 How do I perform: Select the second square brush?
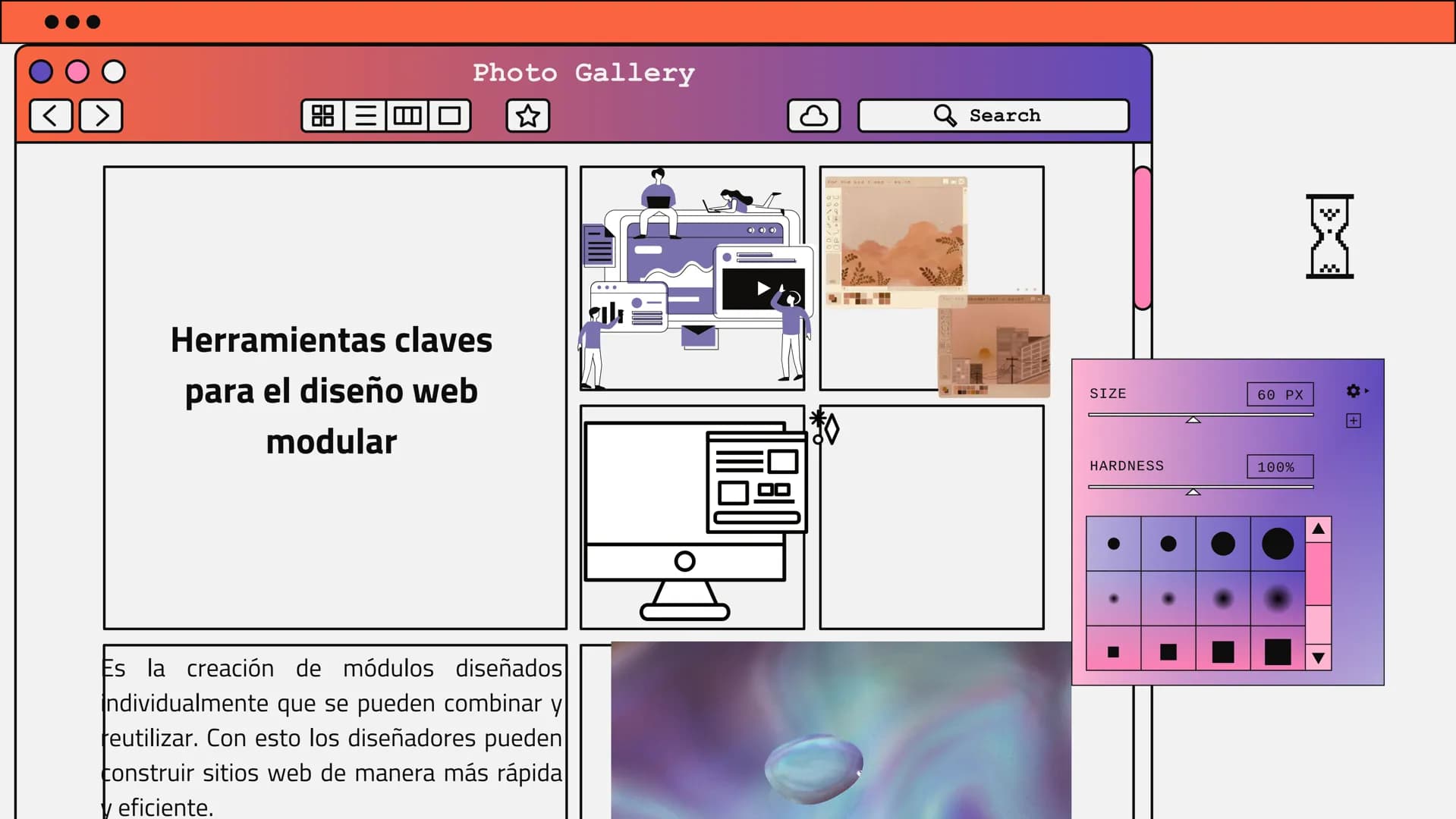[1168, 651]
